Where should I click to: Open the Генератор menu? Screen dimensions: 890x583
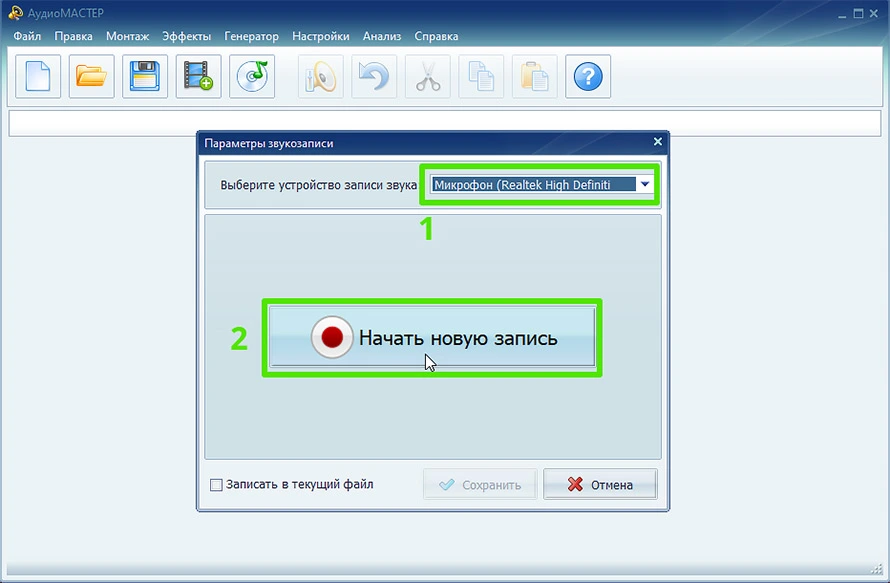pos(251,36)
